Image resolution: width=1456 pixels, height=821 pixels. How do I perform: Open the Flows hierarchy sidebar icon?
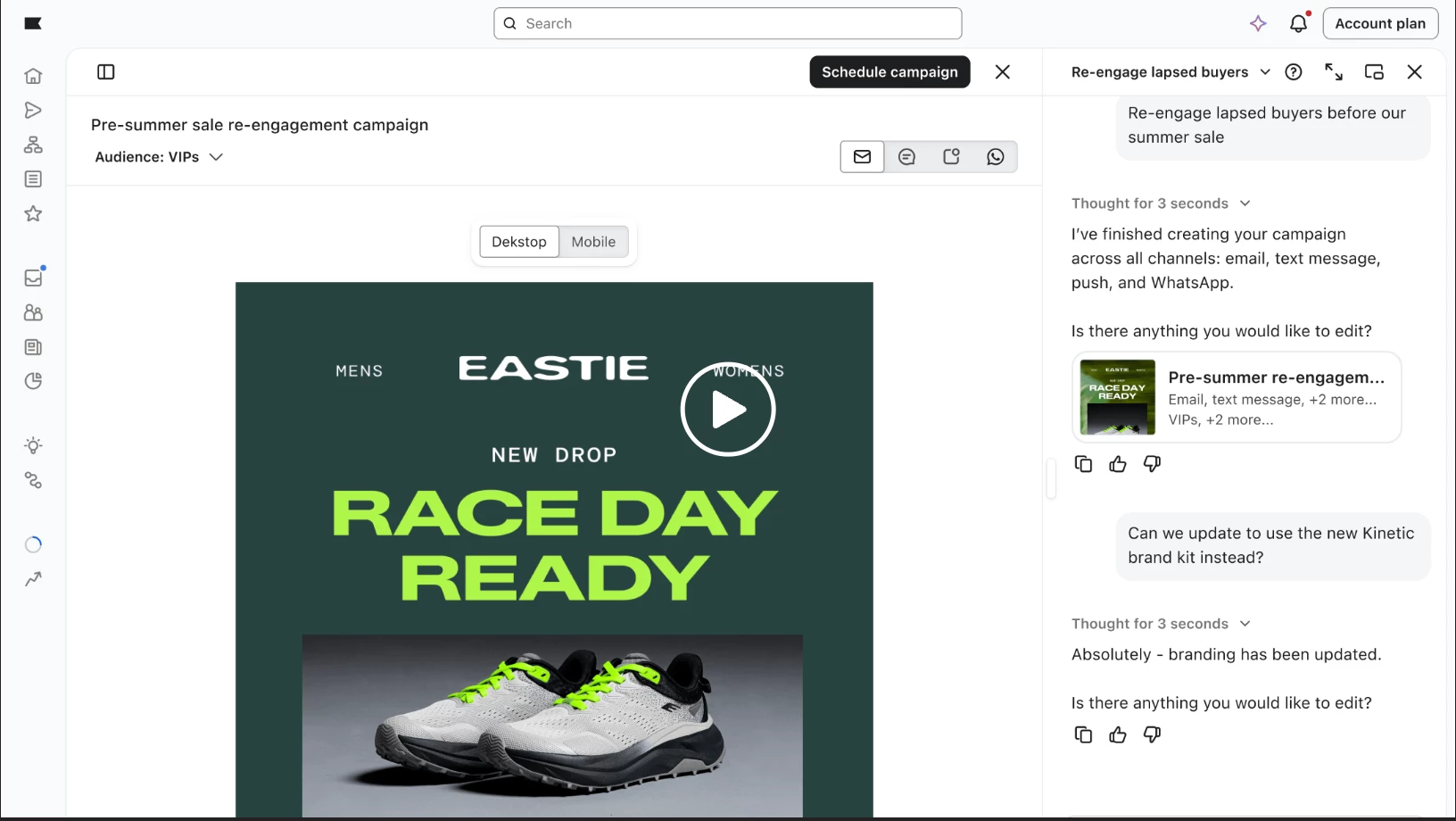pos(33,145)
